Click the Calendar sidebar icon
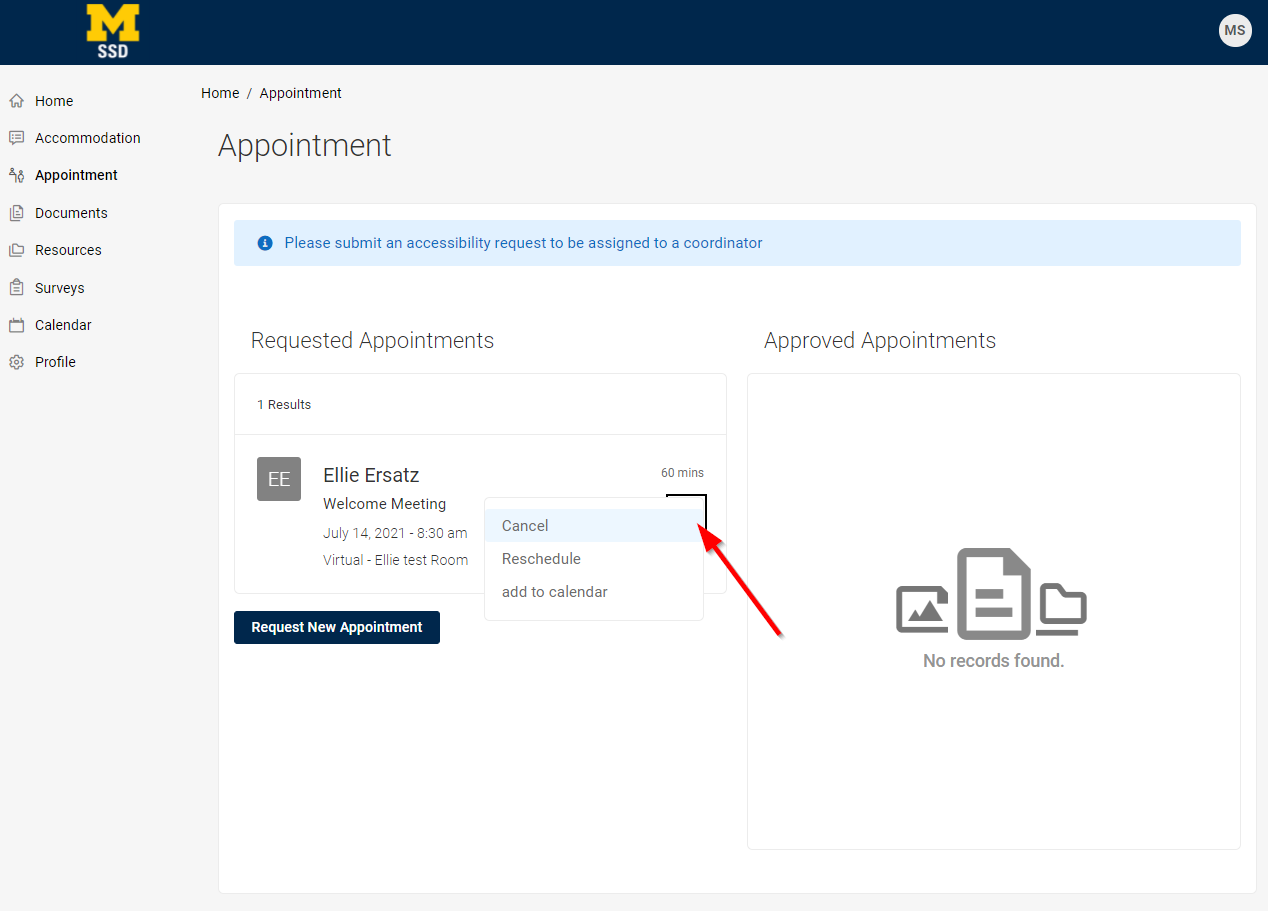1268x911 pixels. point(16,325)
